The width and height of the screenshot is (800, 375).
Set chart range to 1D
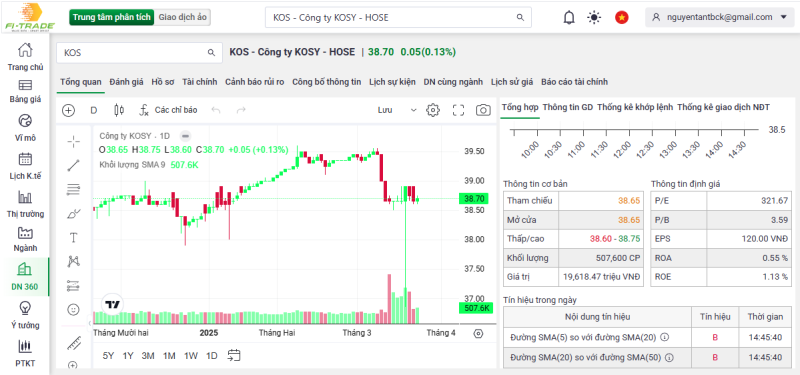coord(211,356)
